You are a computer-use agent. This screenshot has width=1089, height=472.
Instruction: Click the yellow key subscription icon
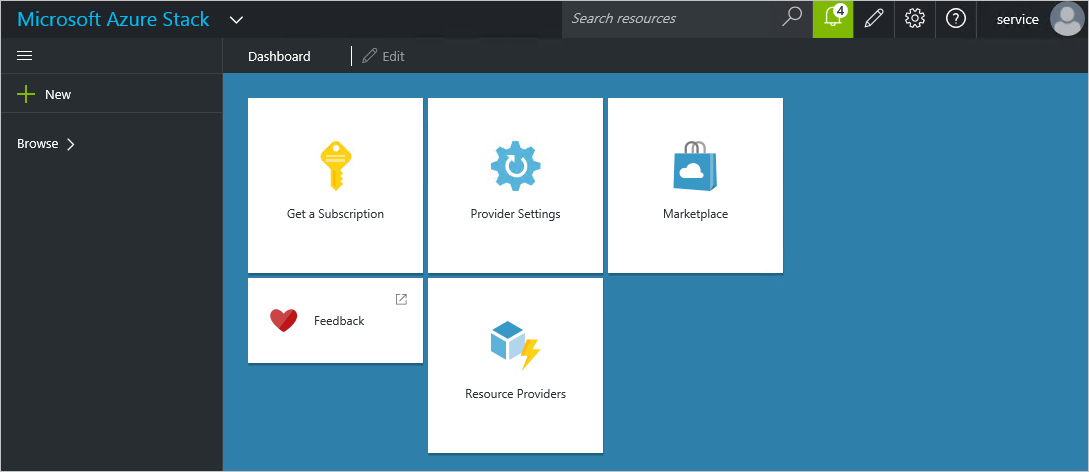pos(335,166)
